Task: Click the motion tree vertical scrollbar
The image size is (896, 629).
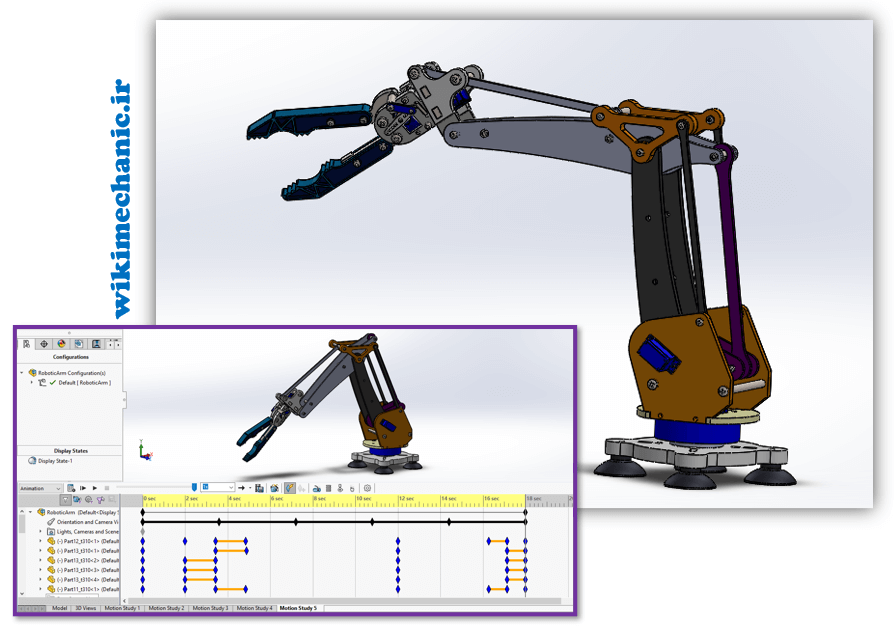Action: tap(22, 523)
